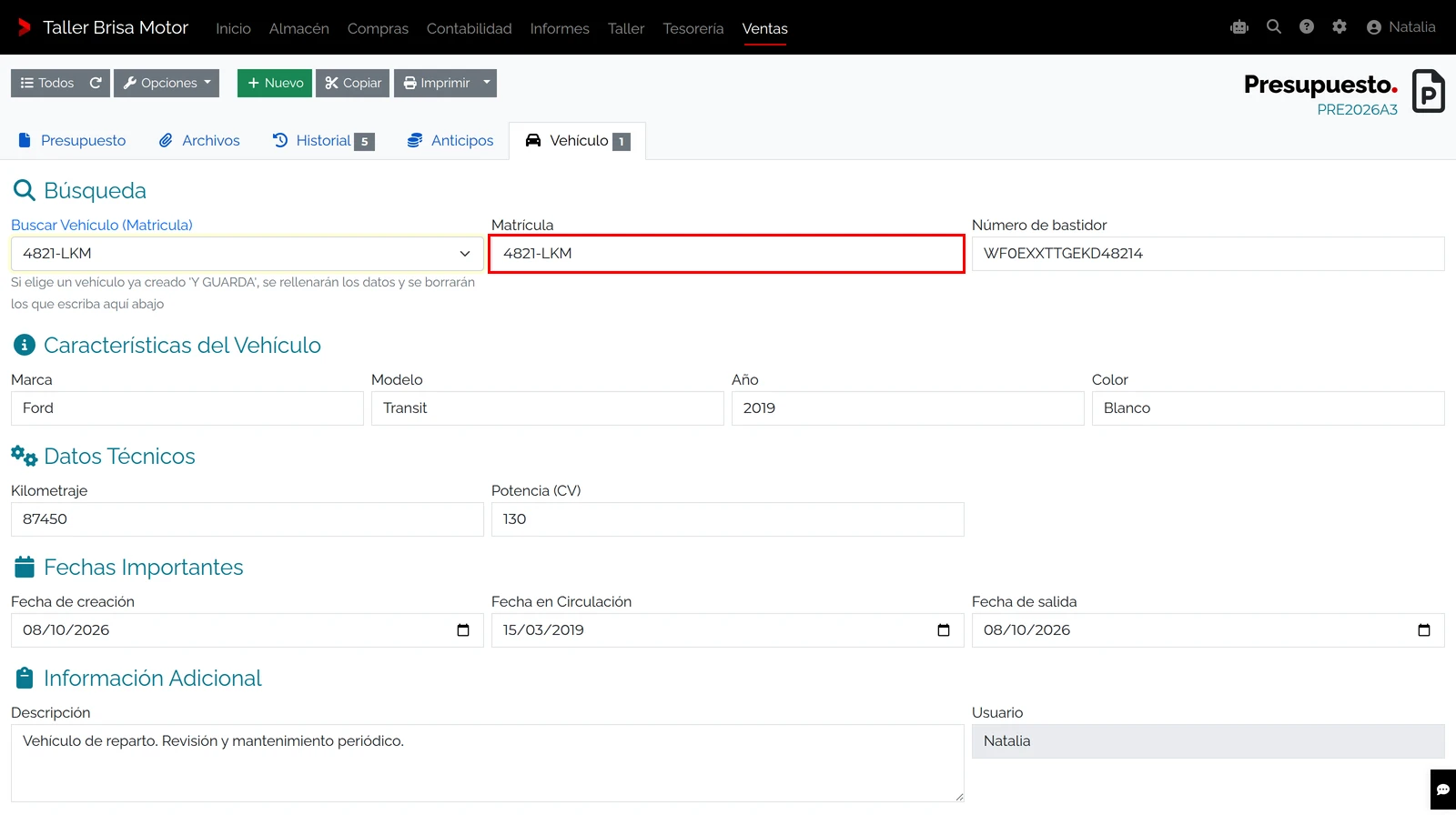This screenshot has height=815, width=1456.
Task: Click into the Kilometraje field
Action: pos(248,519)
